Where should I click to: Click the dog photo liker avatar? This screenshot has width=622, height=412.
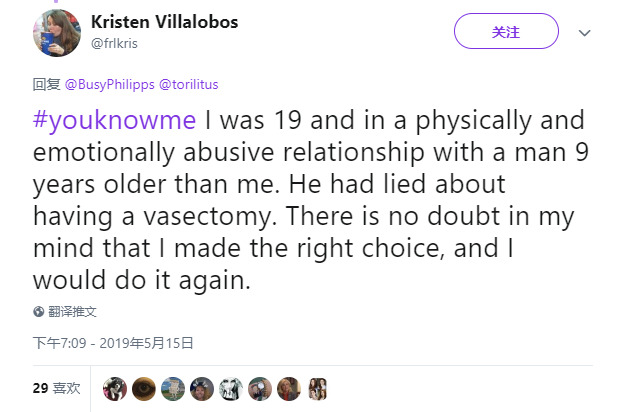click(x=115, y=389)
